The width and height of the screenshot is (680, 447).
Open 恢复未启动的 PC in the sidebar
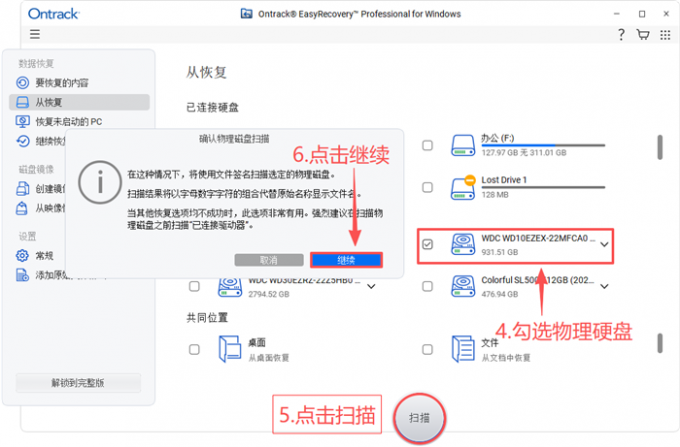click(x=79, y=121)
